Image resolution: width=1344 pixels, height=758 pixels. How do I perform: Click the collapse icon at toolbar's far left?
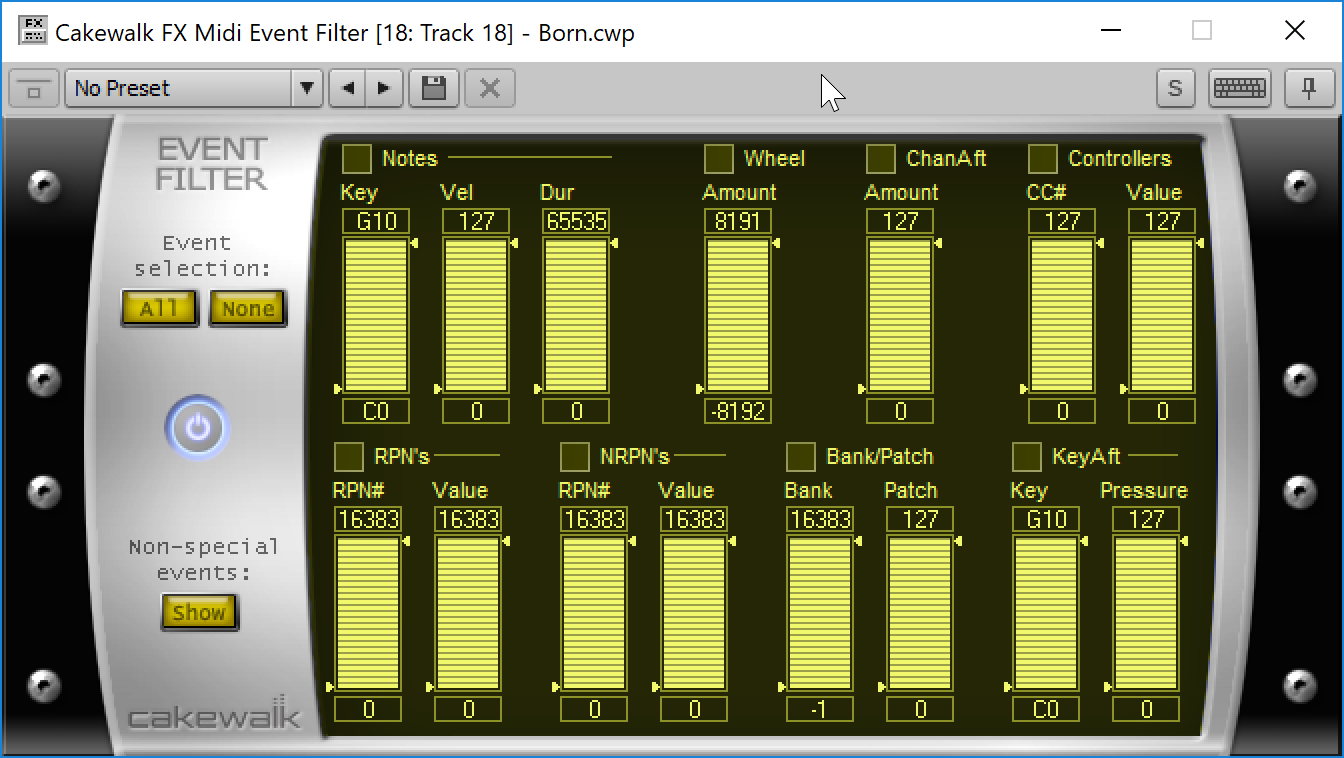33,88
